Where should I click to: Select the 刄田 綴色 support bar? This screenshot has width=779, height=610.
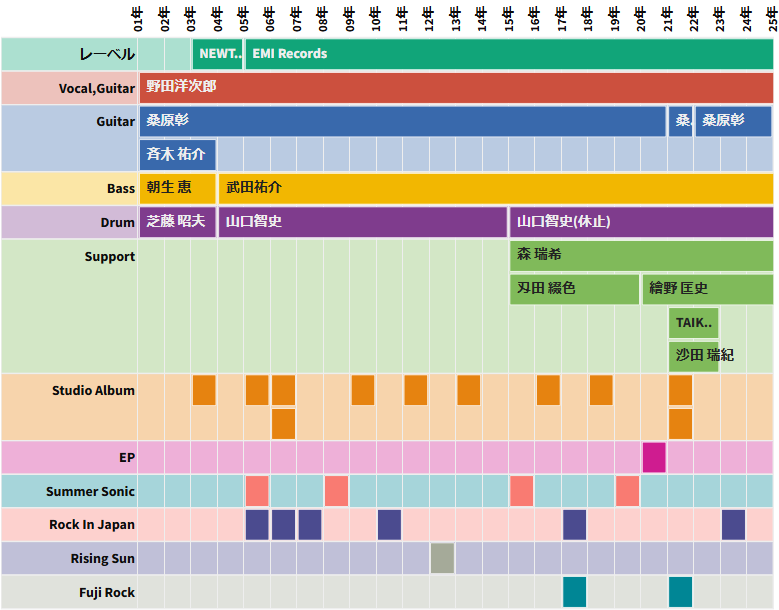click(574, 289)
